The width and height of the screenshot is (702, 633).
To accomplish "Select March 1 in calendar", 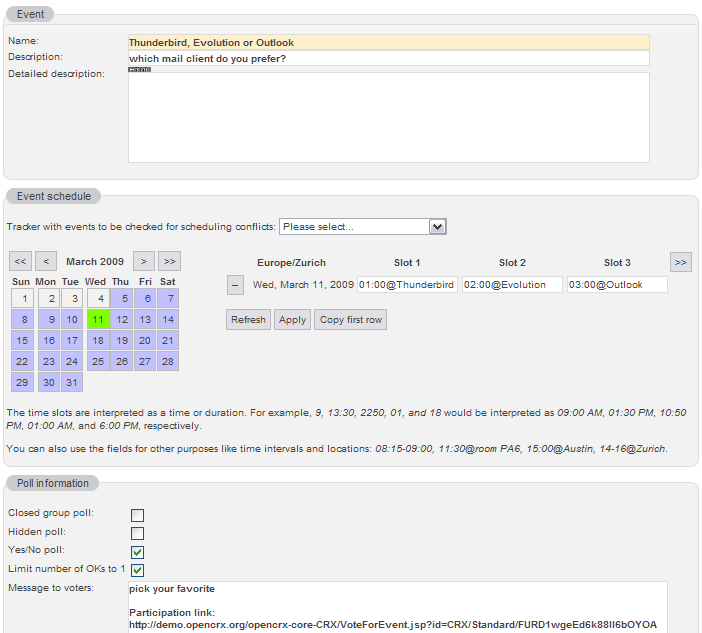I will tap(22, 299).
